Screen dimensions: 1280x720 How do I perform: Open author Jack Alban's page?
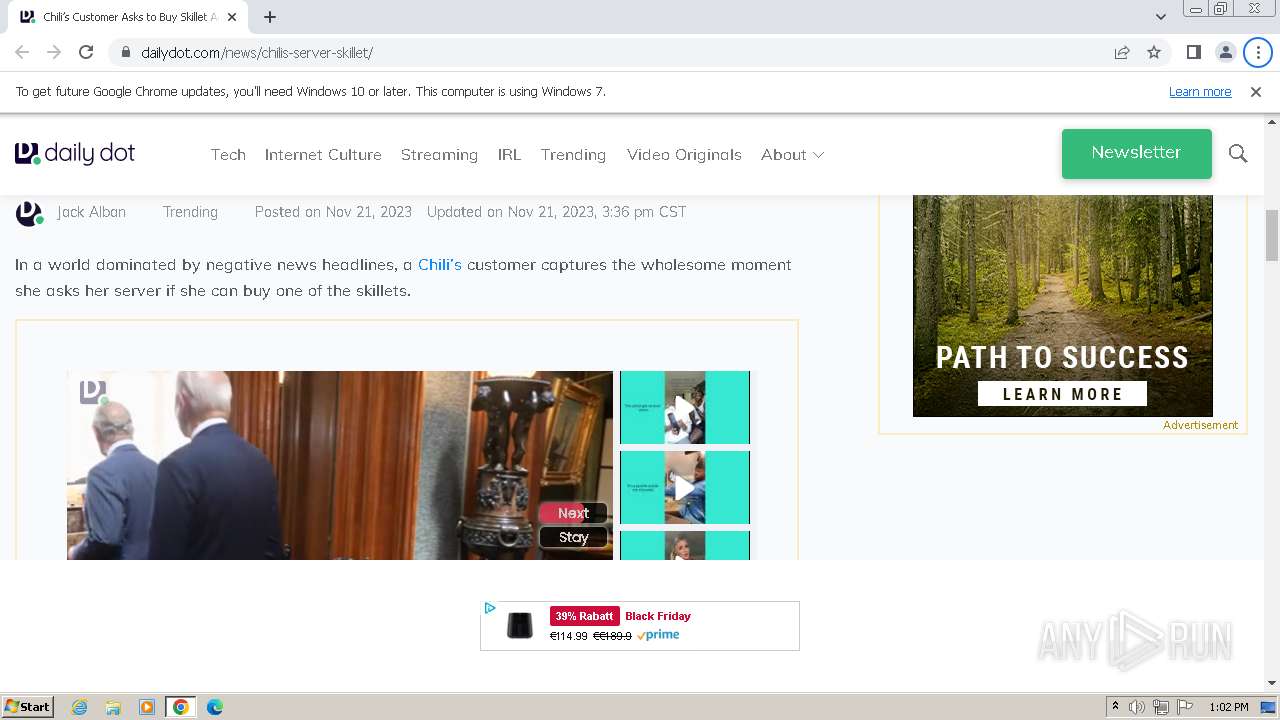(91, 212)
